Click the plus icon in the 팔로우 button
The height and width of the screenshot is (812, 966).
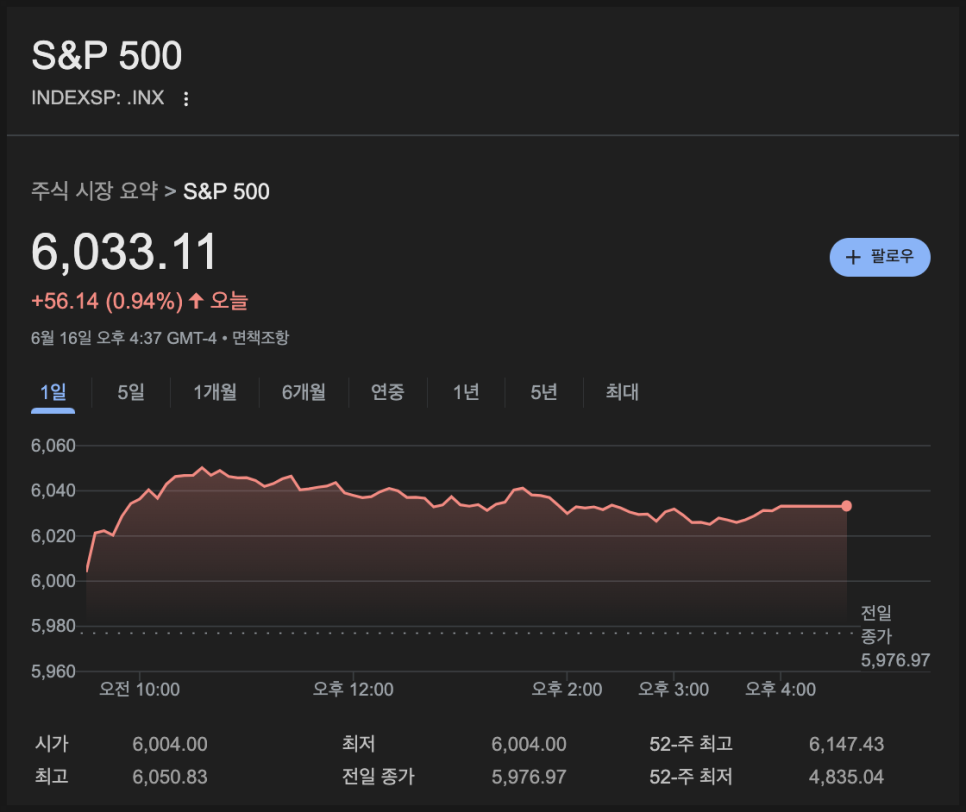[x=853, y=257]
